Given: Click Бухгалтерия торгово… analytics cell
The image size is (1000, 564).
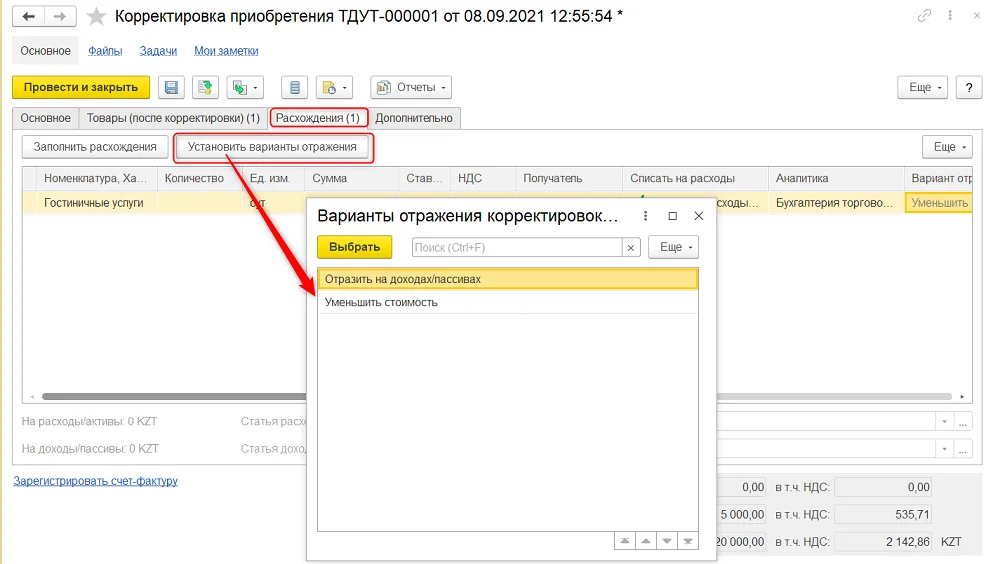Looking at the screenshot, I should [834, 203].
